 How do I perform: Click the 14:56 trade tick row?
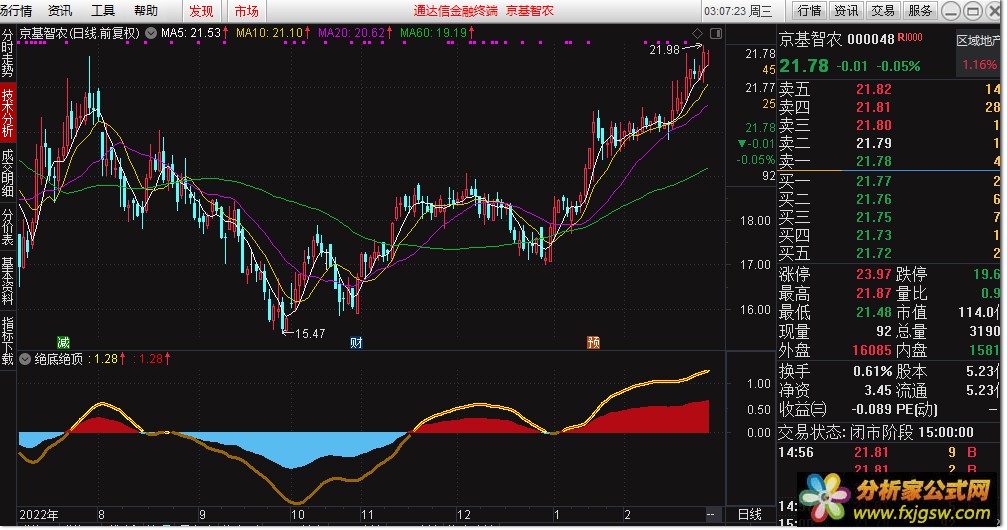coord(889,453)
